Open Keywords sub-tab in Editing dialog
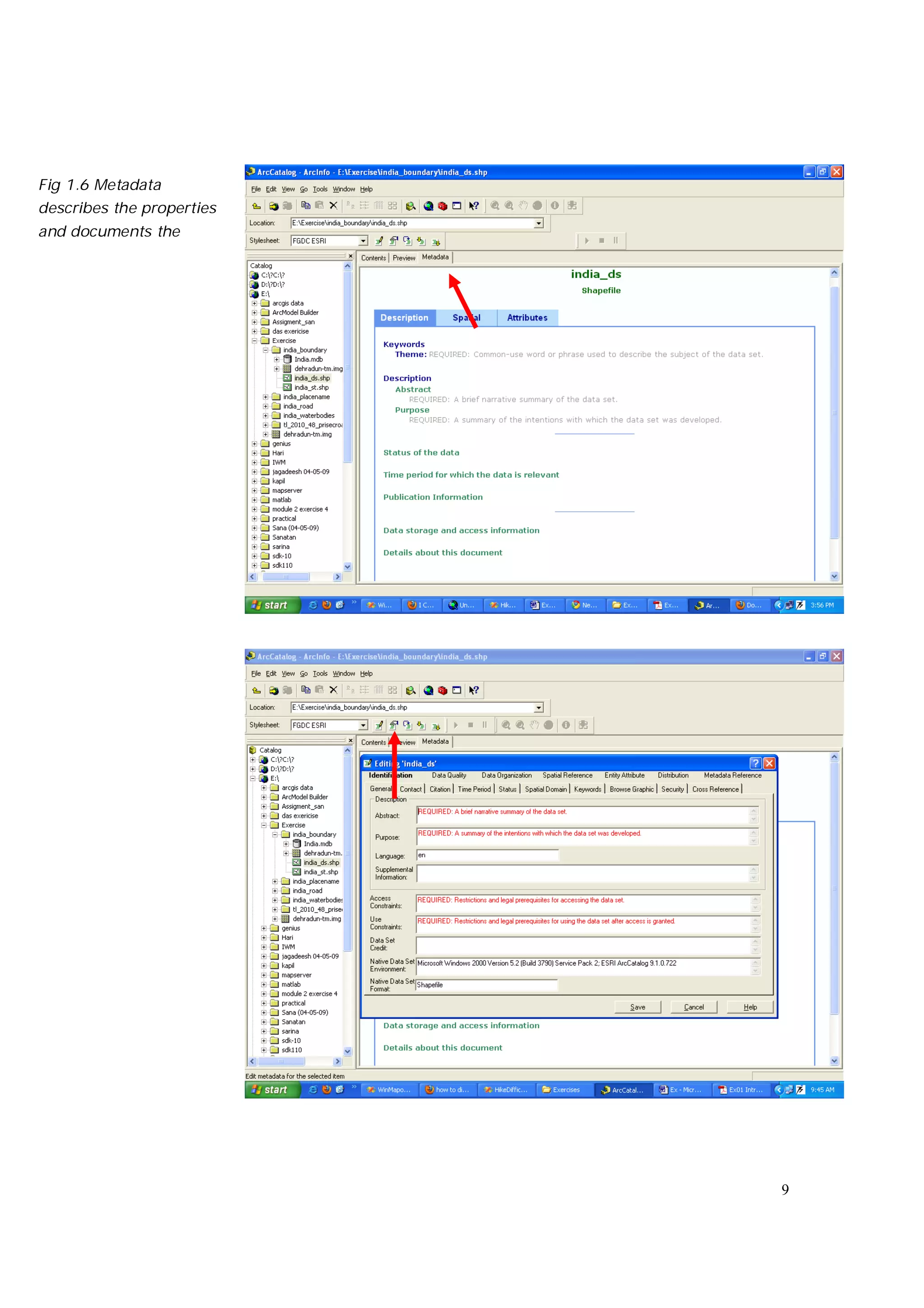Screen dimensions: 924x1308 coord(587,789)
